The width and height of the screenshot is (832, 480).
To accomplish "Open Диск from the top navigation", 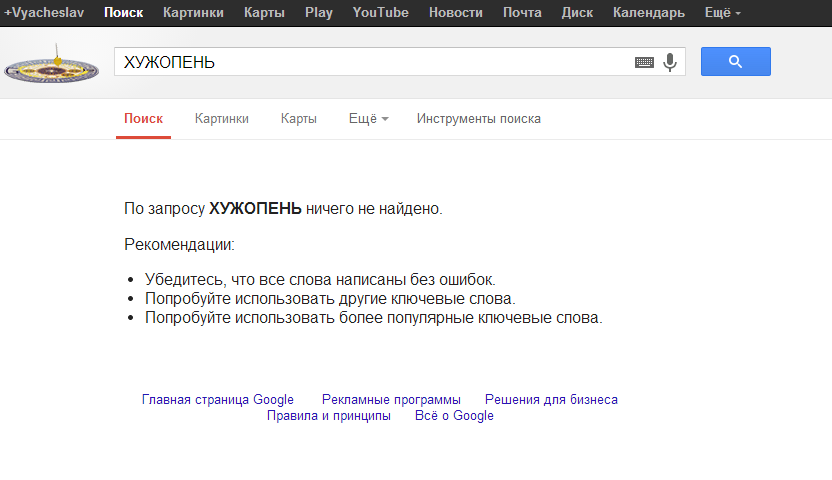I will point(577,13).
